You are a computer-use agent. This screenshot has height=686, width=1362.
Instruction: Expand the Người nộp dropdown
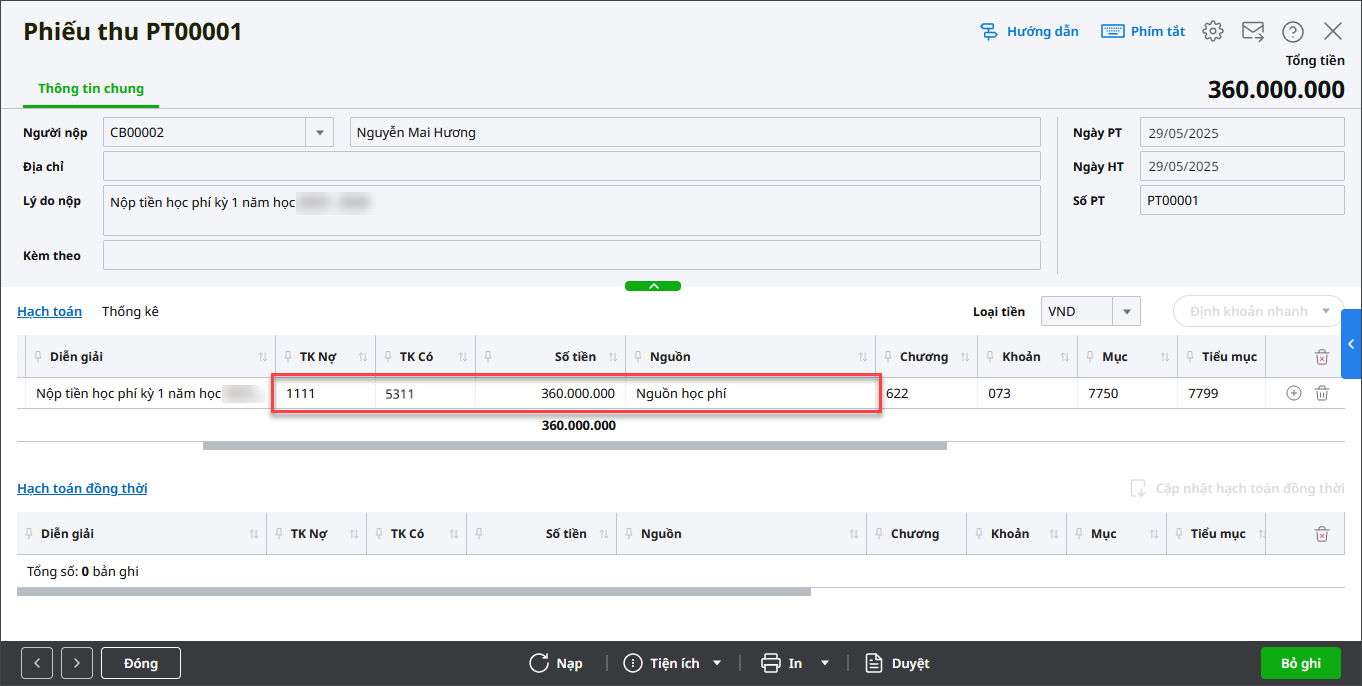(320, 132)
